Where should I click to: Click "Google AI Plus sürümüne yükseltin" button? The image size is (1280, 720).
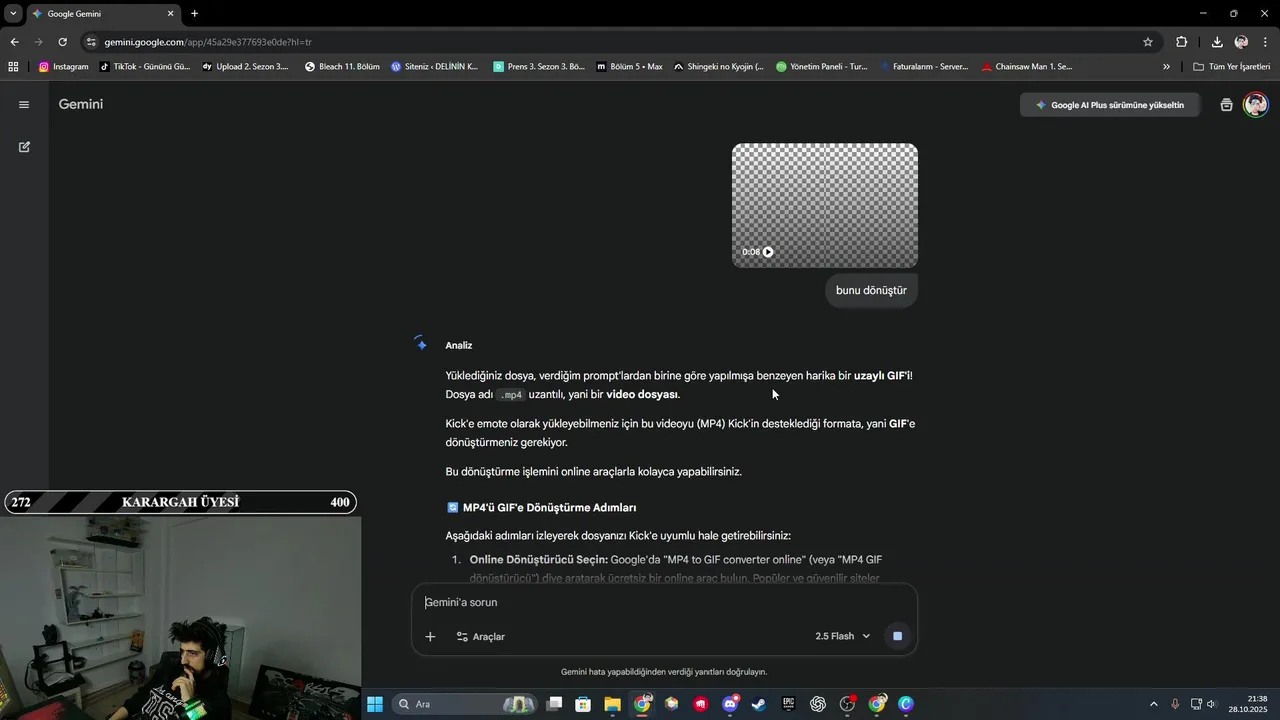click(x=1110, y=105)
